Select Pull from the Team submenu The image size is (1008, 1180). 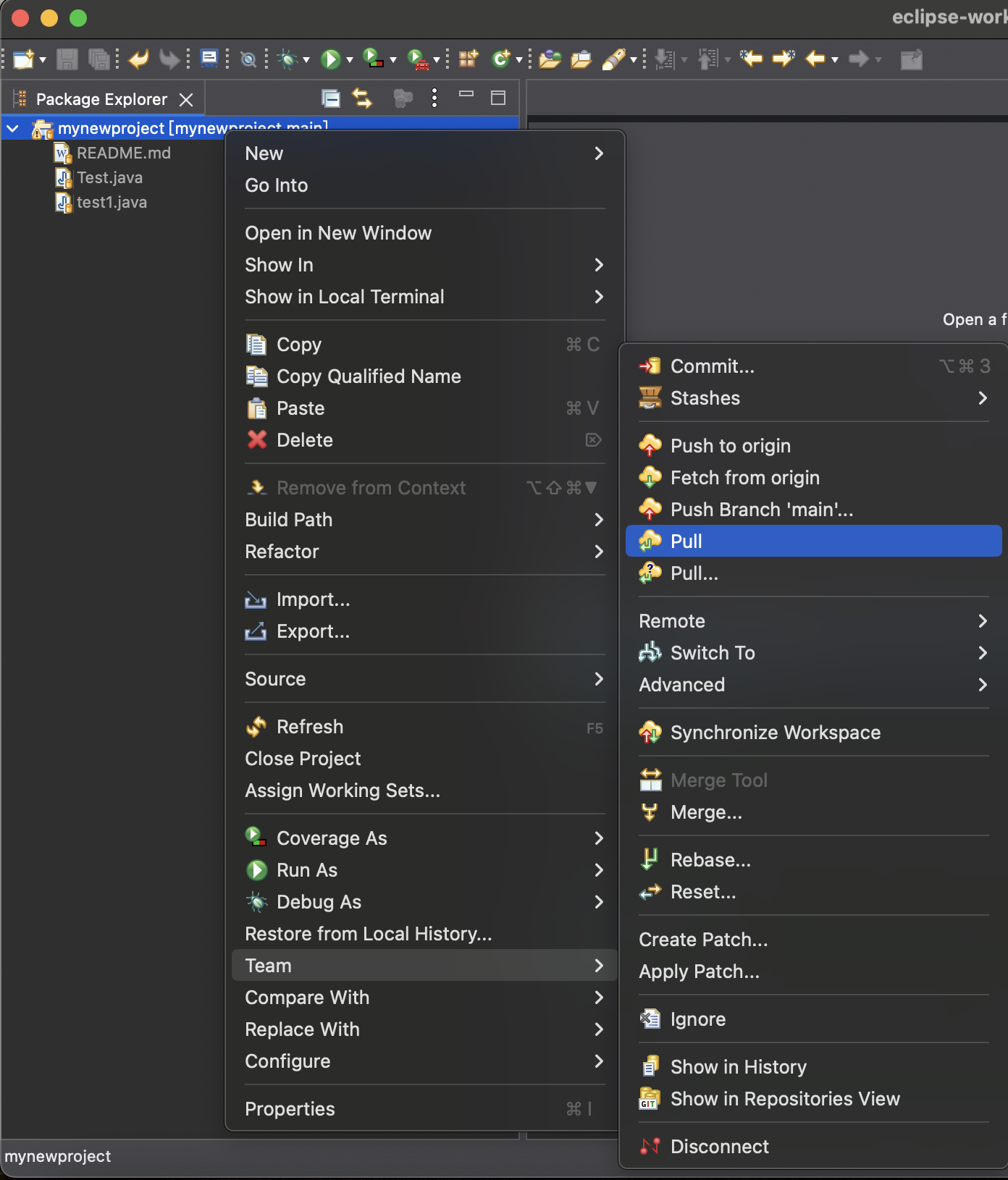tap(686, 541)
